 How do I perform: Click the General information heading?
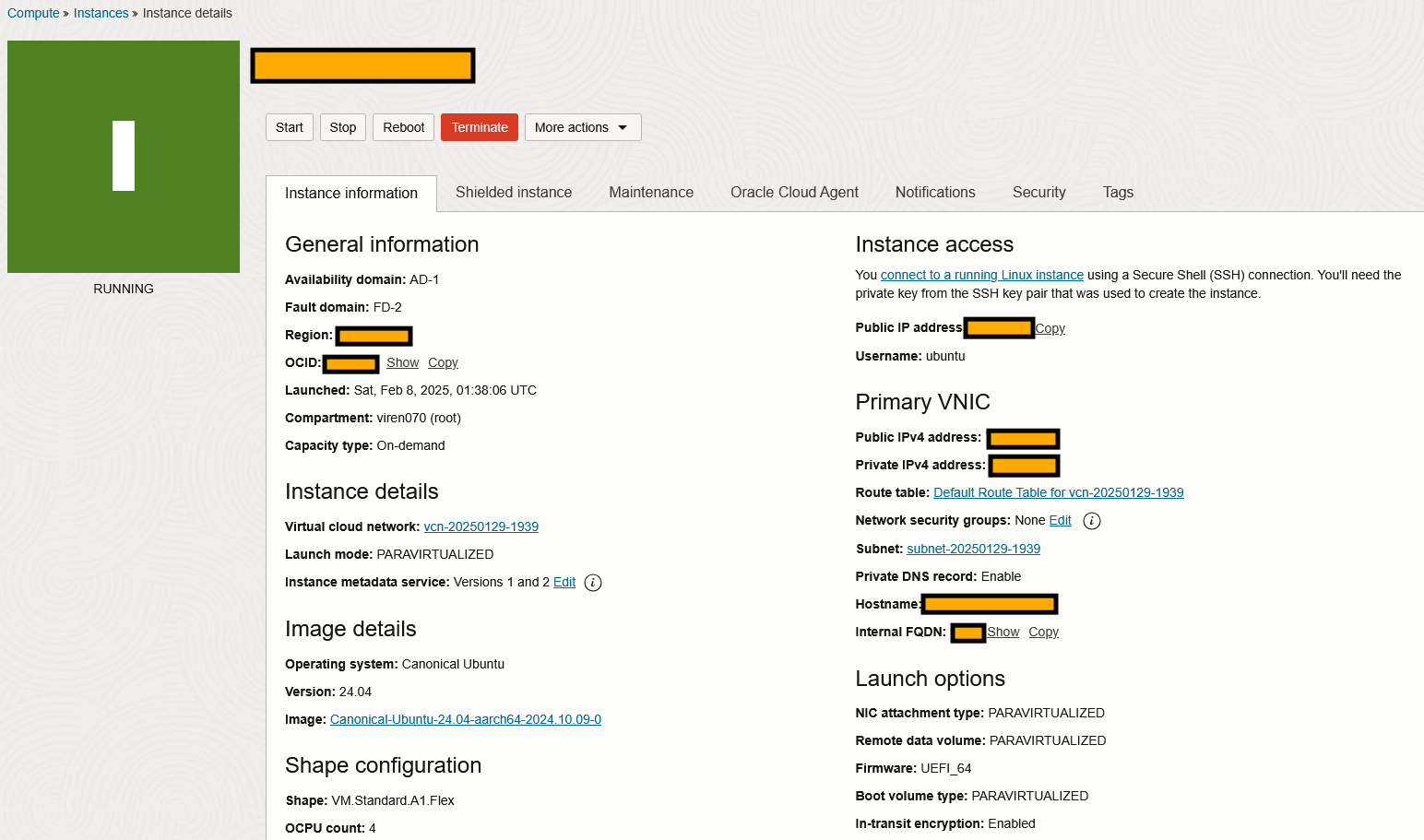coord(382,244)
